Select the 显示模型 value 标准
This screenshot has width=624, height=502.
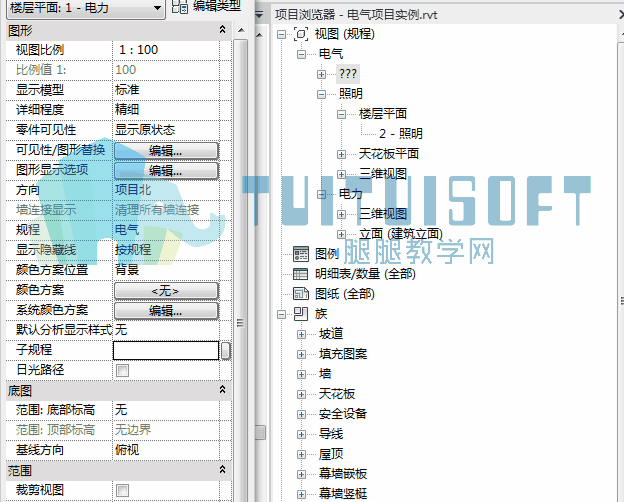[127, 90]
